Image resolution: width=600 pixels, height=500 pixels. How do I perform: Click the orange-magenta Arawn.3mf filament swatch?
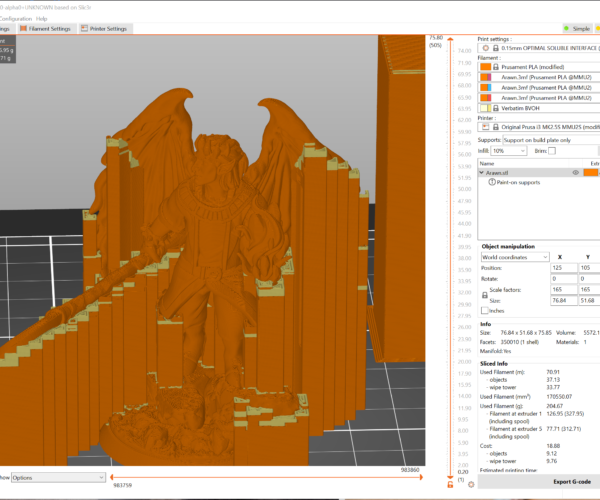point(486,77)
